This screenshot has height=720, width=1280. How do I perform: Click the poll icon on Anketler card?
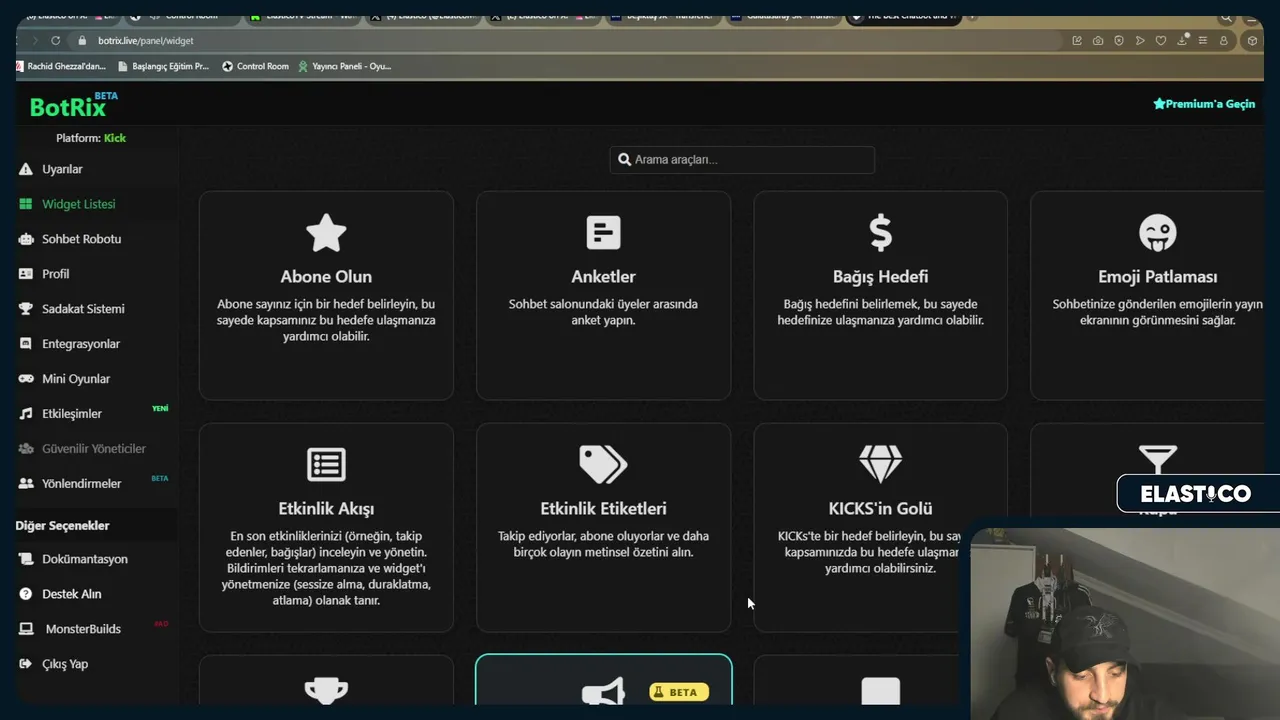[603, 233]
